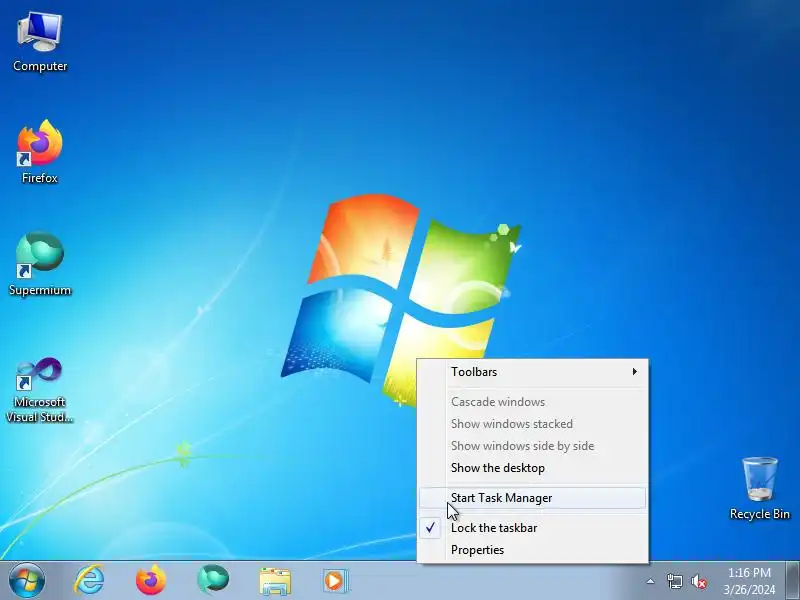The height and width of the screenshot is (600, 800).
Task: Launch Internet Explorer from the taskbar
Action: click(x=89, y=581)
